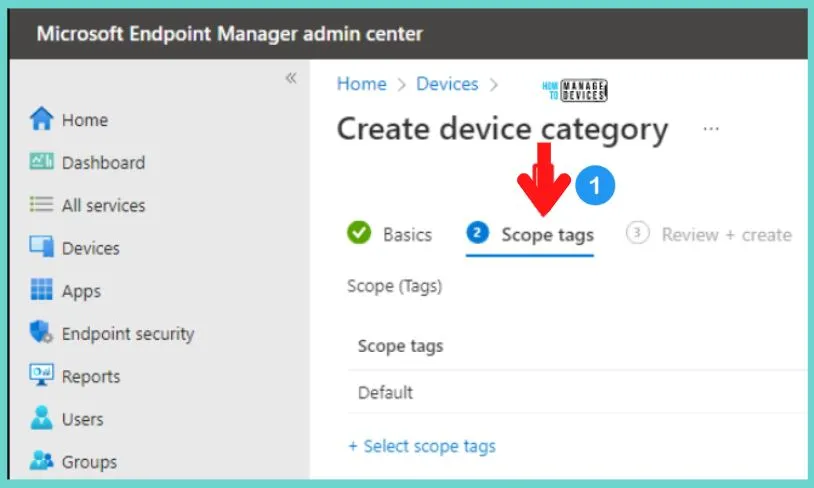Click the step 3 circle icon

pyautogui.click(x=637, y=233)
